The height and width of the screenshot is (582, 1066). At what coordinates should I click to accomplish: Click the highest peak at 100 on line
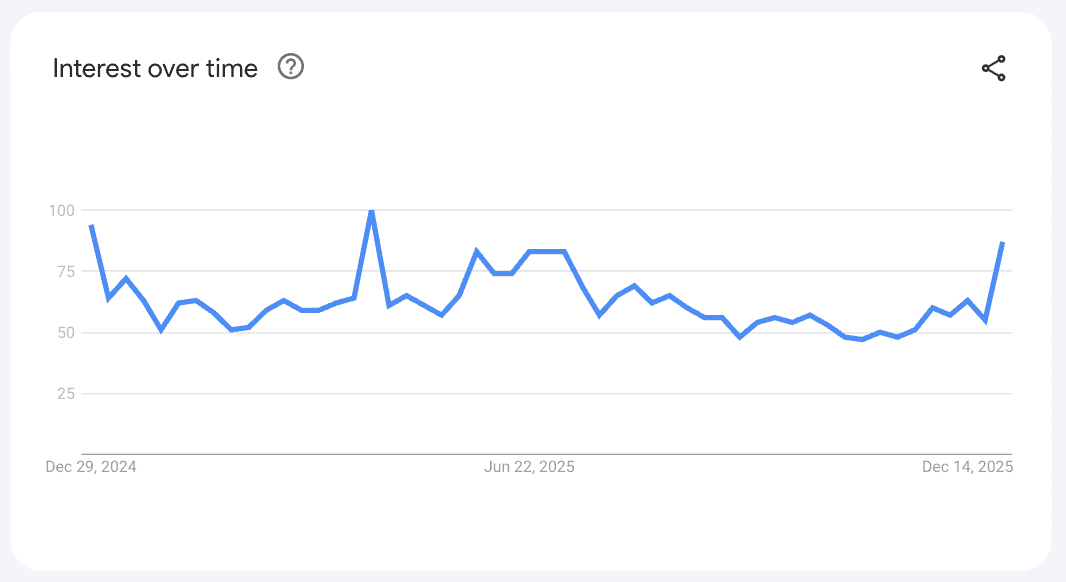click(x=372, y=211)
